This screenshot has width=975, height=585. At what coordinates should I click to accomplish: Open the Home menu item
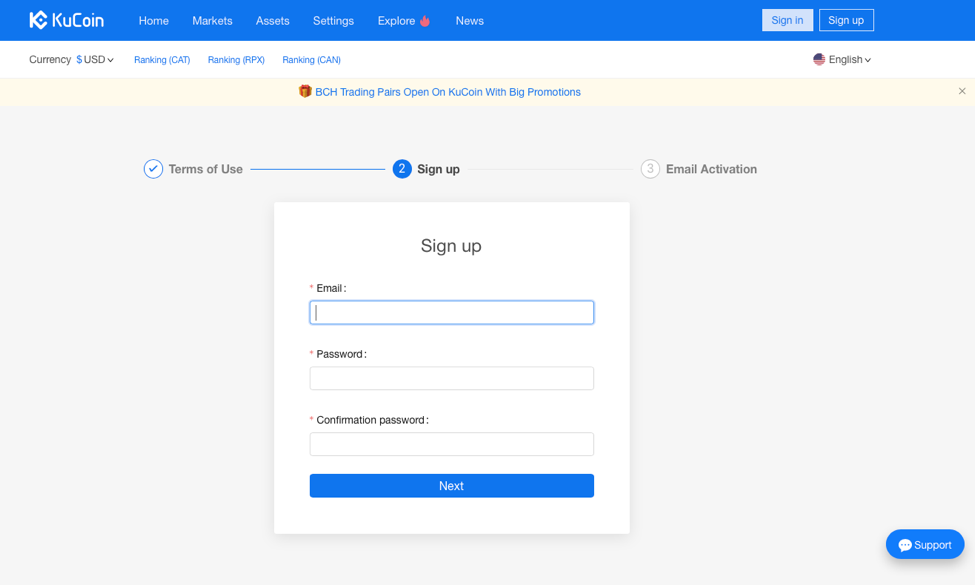154,21
